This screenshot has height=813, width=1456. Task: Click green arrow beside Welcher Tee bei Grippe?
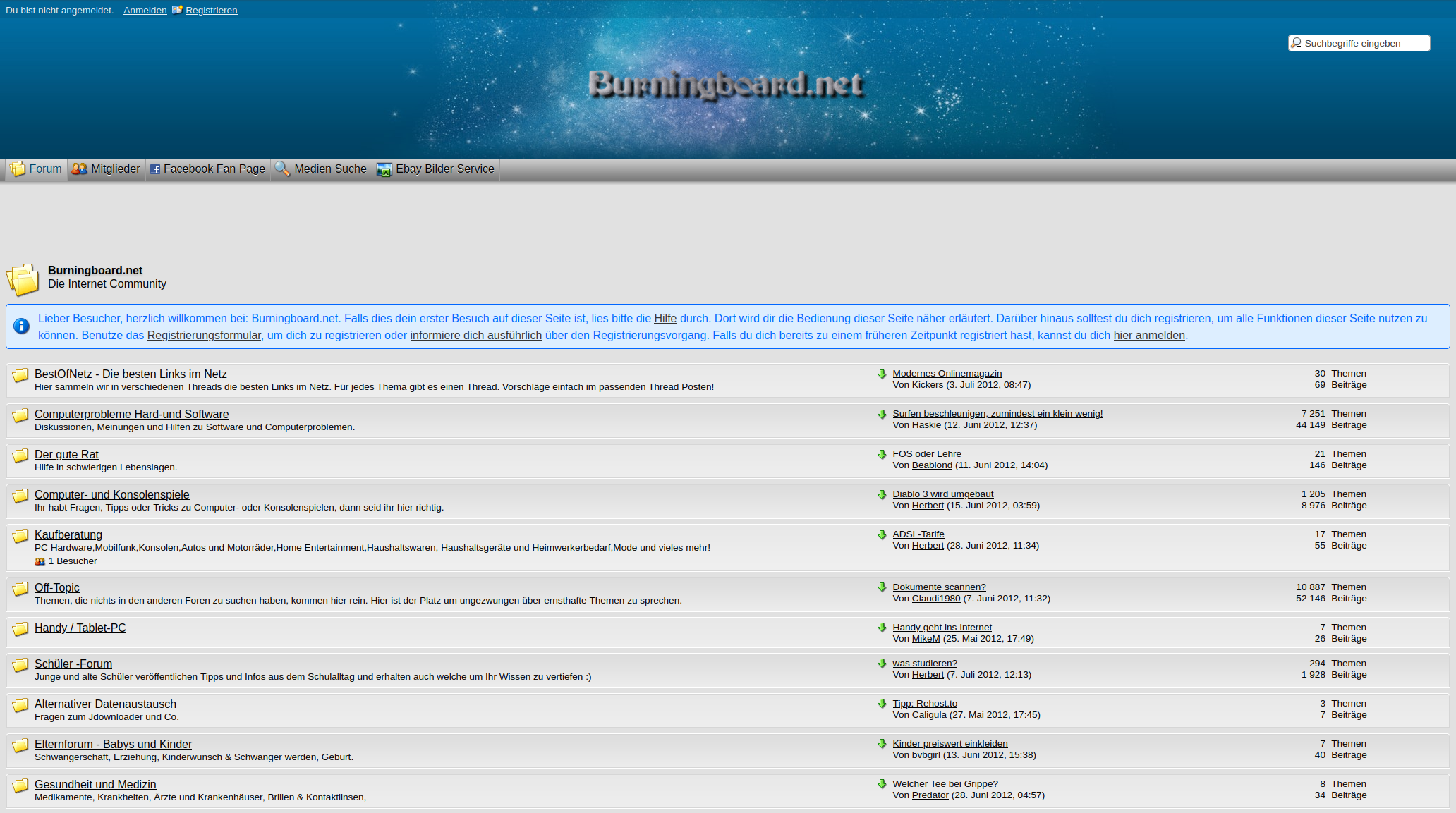[882, 784]
